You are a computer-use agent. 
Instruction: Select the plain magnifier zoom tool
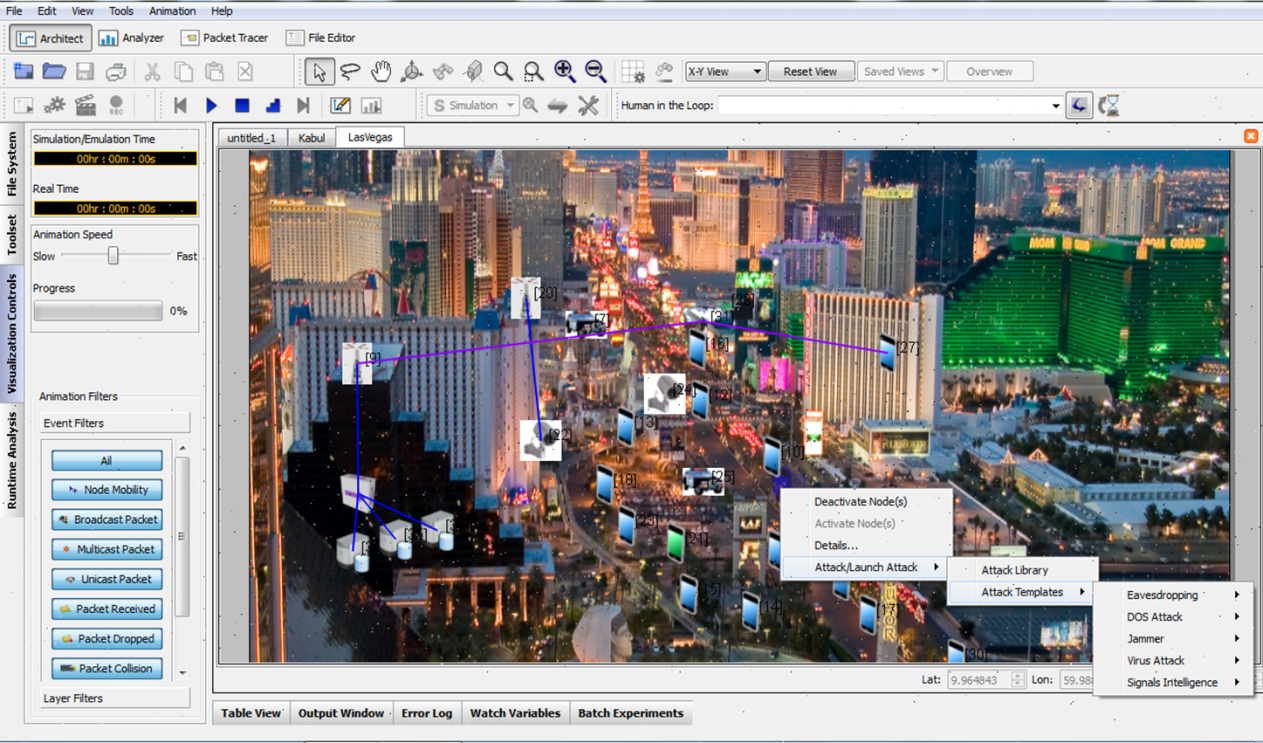503,71
